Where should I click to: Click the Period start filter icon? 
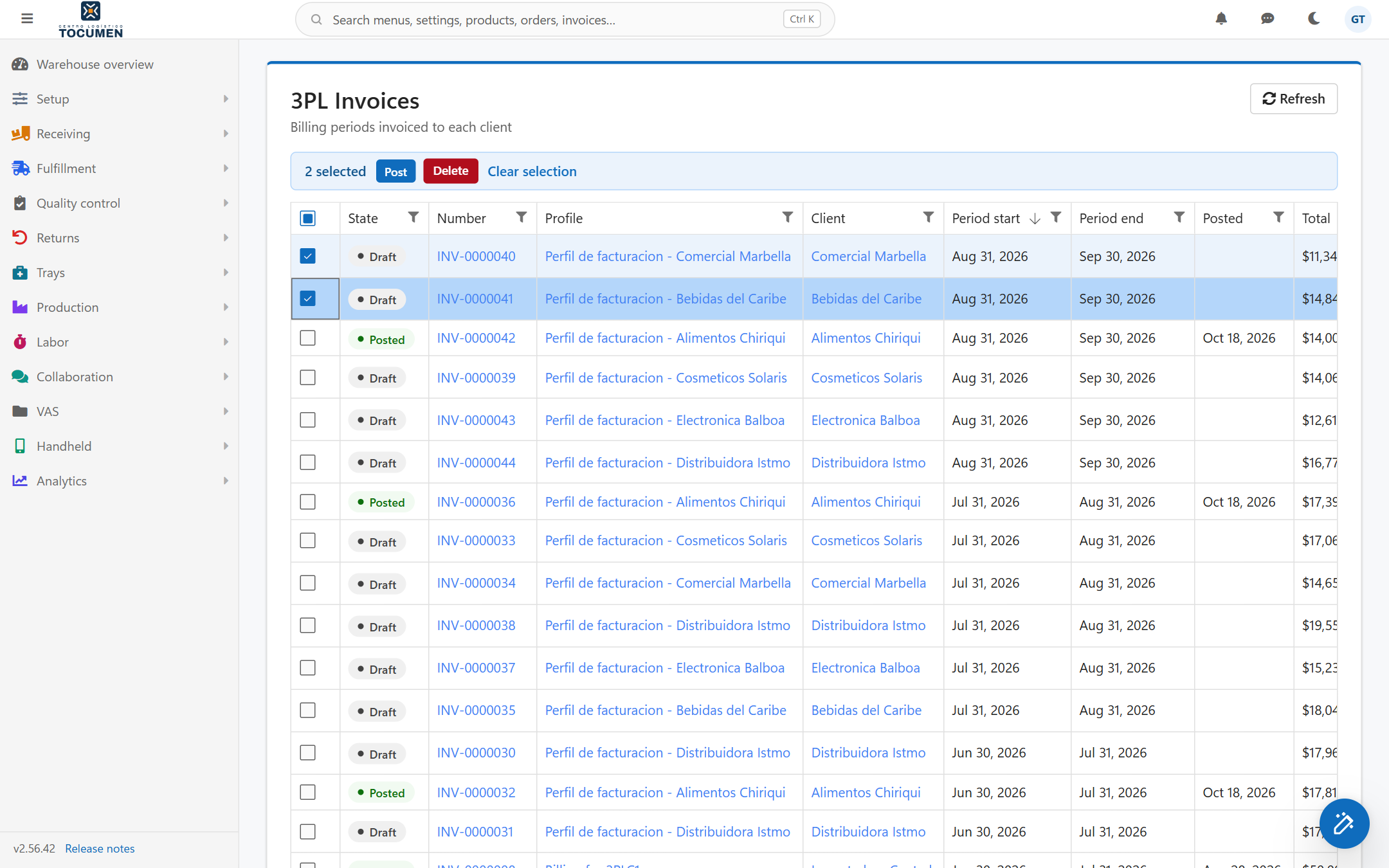(1056, 217)
